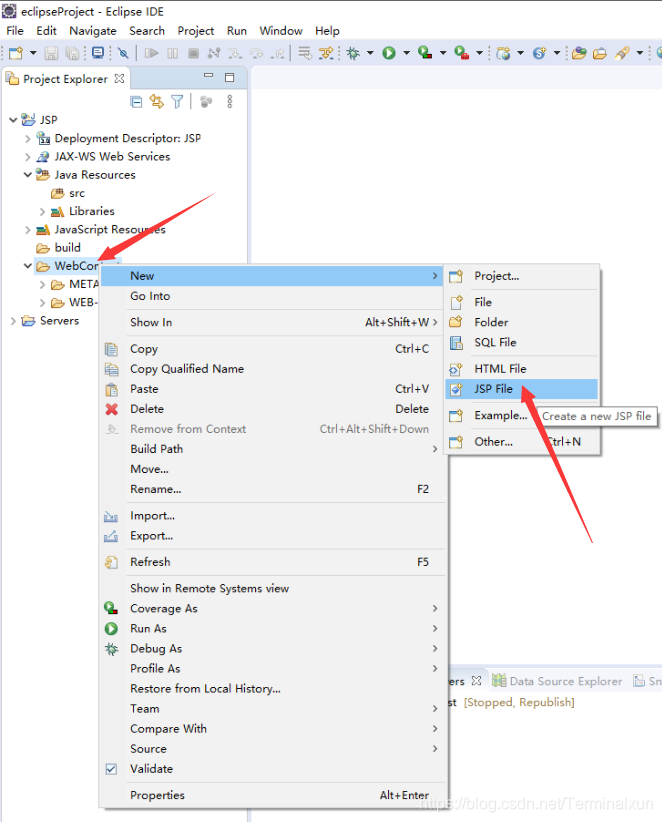This screenshot has height=822, width=662.
Task: Click the Collapse All icon in Project Explorer
Action: (136, 102)
